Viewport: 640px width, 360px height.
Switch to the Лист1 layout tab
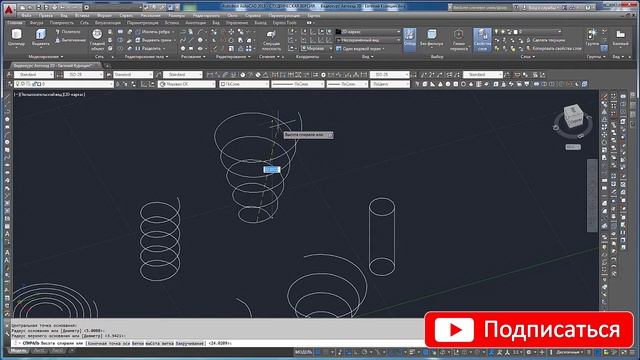pyautogui.click(x=39, y=351)
